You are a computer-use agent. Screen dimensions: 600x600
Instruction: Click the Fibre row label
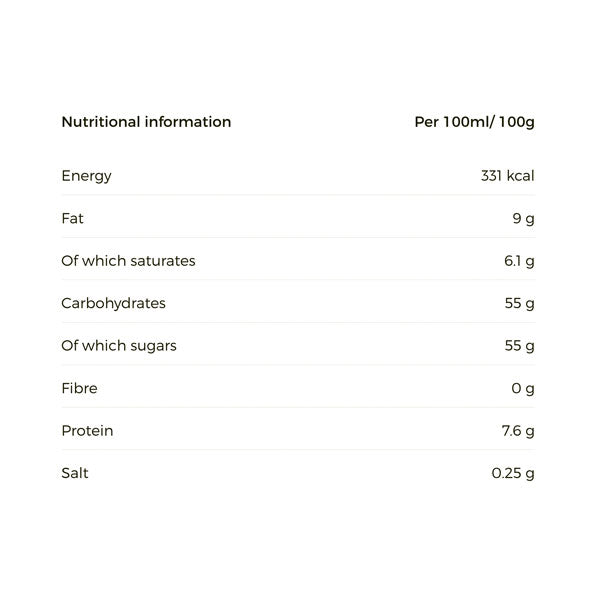tap(79, 388)
